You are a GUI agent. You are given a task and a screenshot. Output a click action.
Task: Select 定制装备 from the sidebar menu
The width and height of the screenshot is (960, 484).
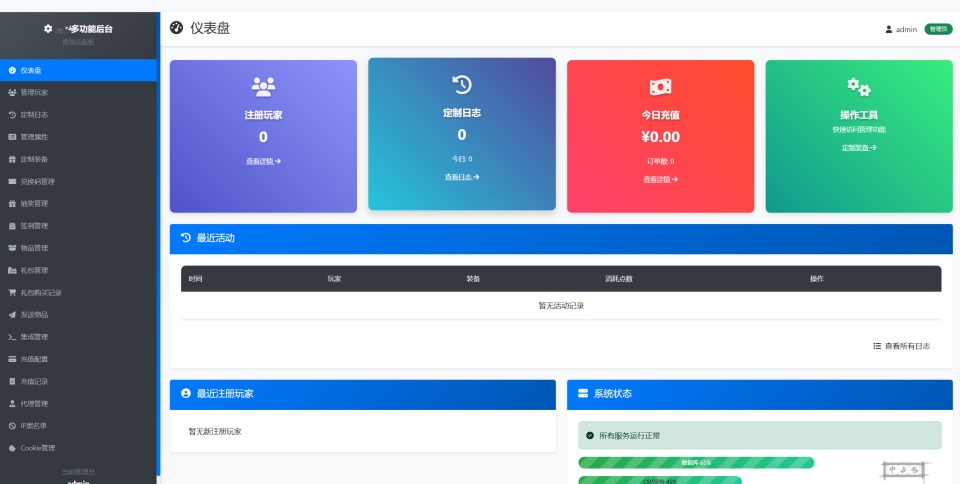tap(34, 159)
